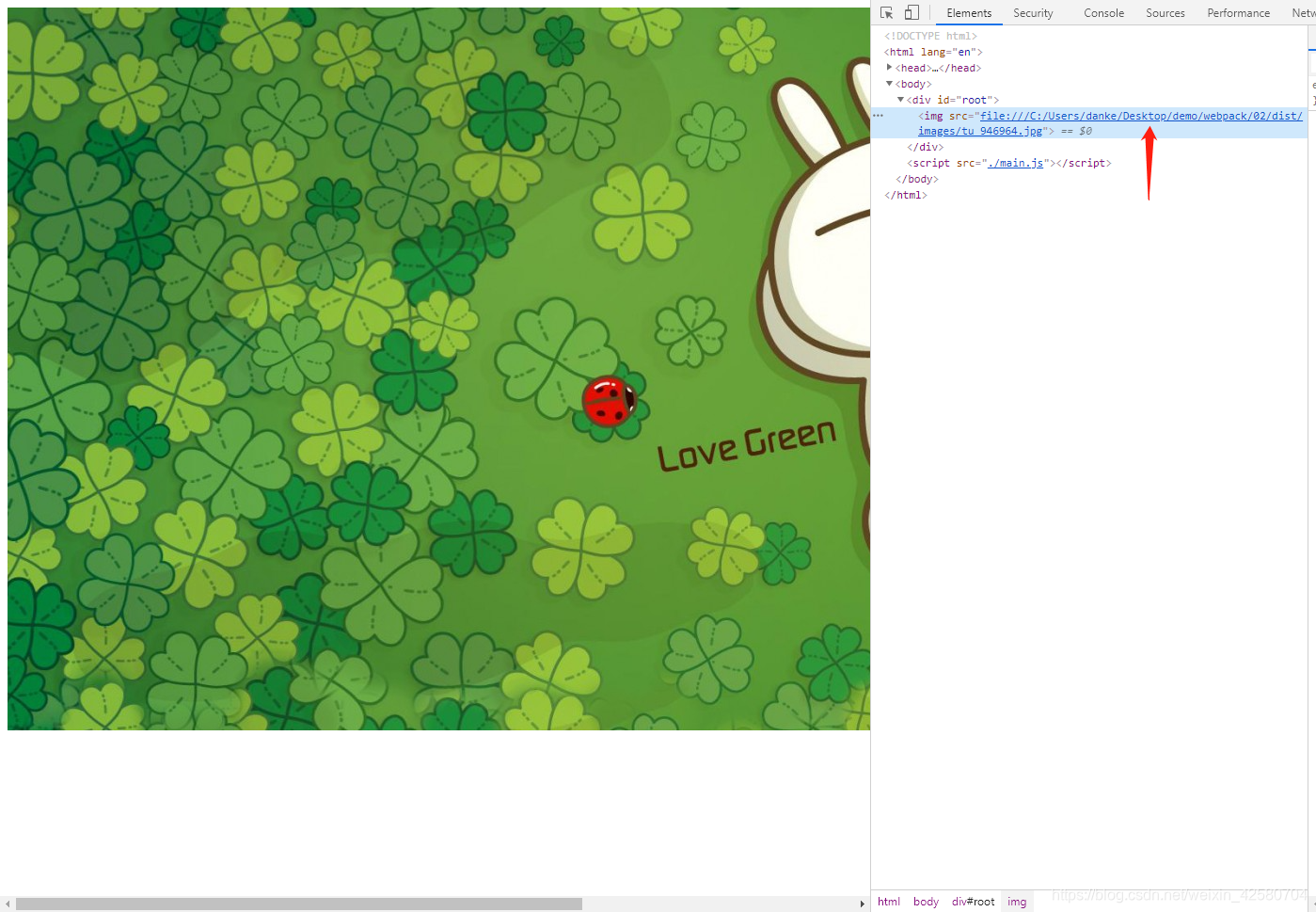Click the three-dot actions next to img row
The image size is (1316, 912).
click(878, 116)
